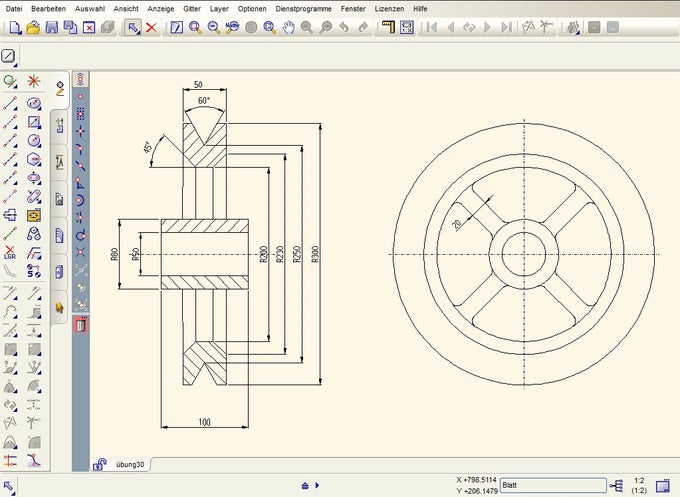Switch to the drawing tools vertical tab (pencil)
Screen dimensions: 680x497
click(60, 88)
